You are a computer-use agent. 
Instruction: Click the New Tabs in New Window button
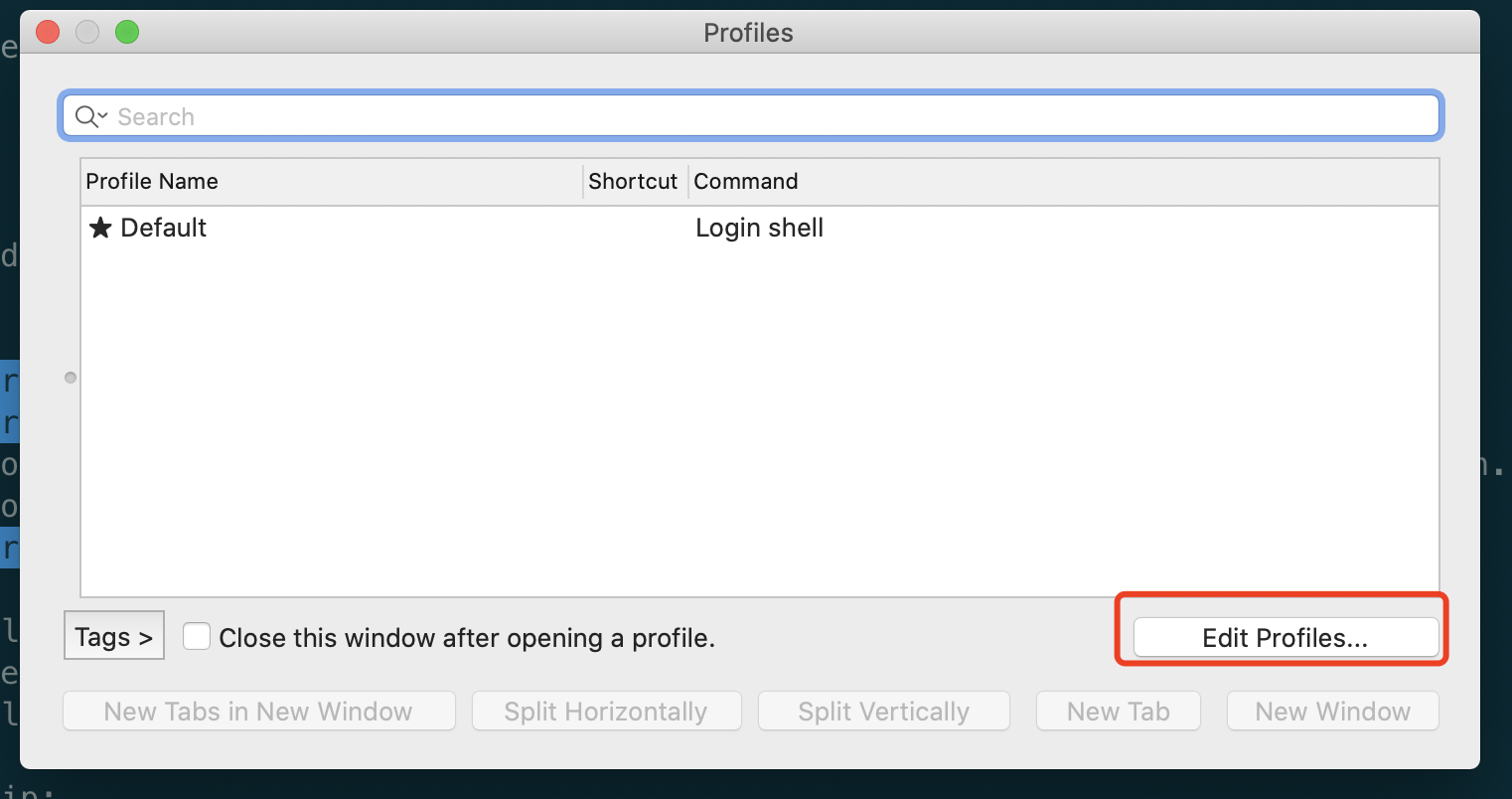tap(258, 712)
